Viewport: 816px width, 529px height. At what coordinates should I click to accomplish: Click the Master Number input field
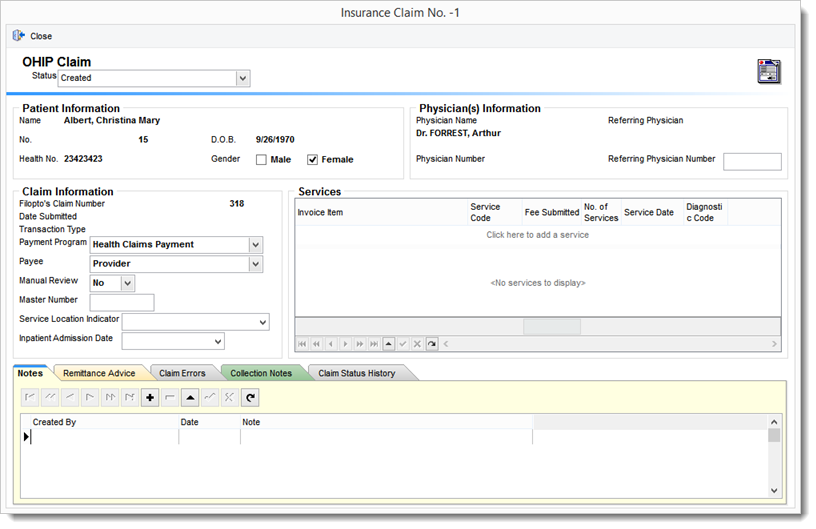click(x=122, y=302)
